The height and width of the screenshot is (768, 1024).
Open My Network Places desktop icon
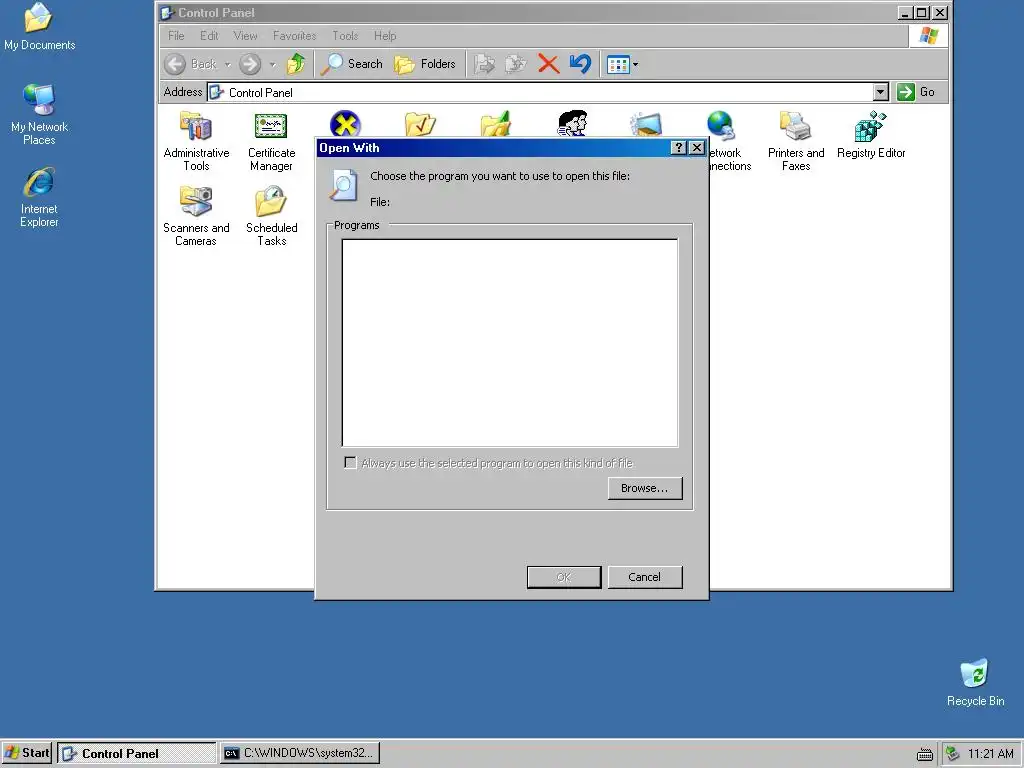(x=39, y=114)
